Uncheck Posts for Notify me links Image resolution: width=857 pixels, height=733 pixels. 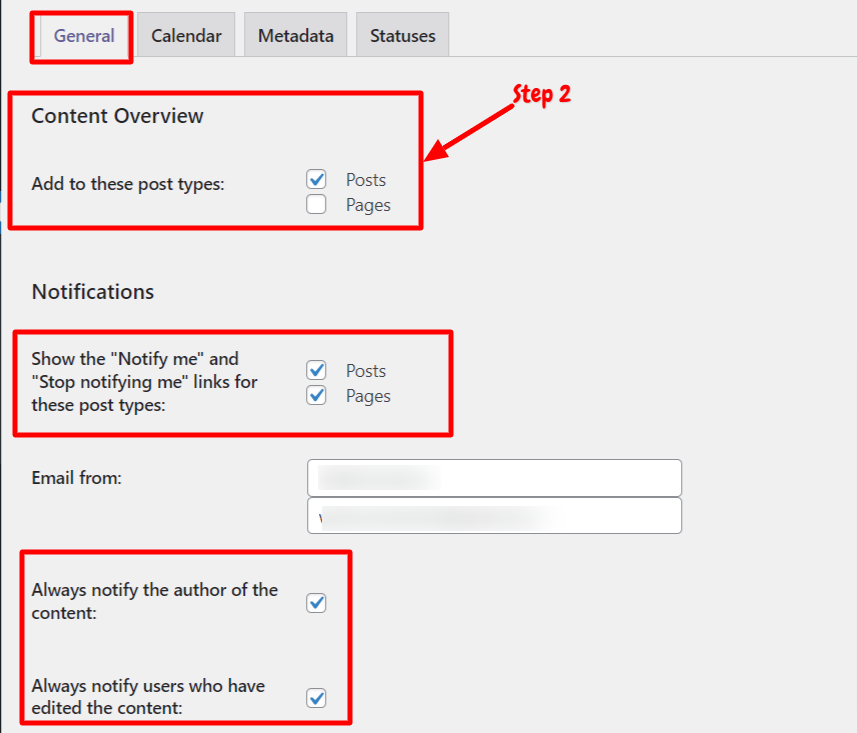pyautogui.click(x=316, y=370)
